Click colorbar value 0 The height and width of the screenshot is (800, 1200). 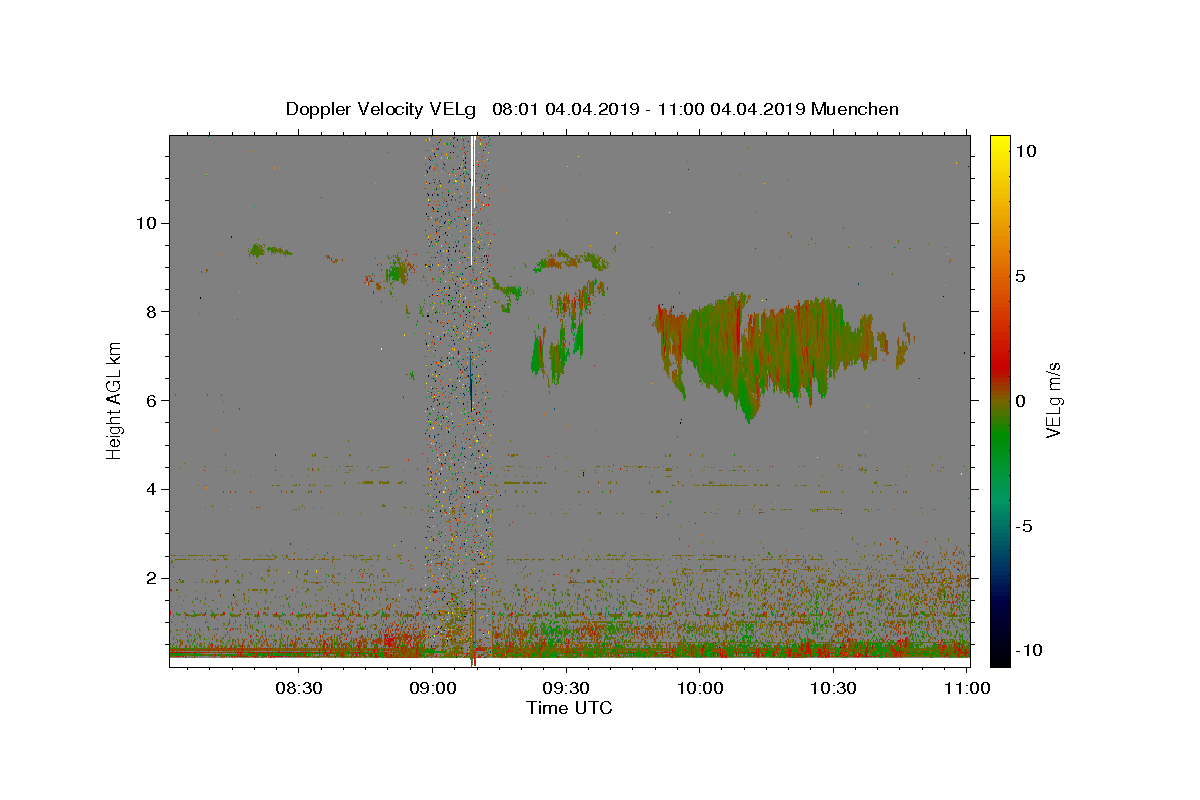coord(1021,401)
